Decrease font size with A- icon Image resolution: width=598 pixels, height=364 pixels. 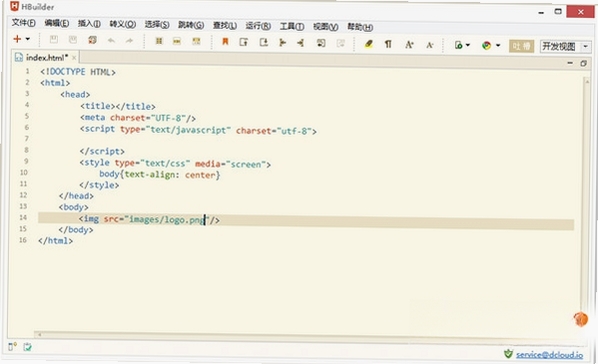click(x=429, y=45)
